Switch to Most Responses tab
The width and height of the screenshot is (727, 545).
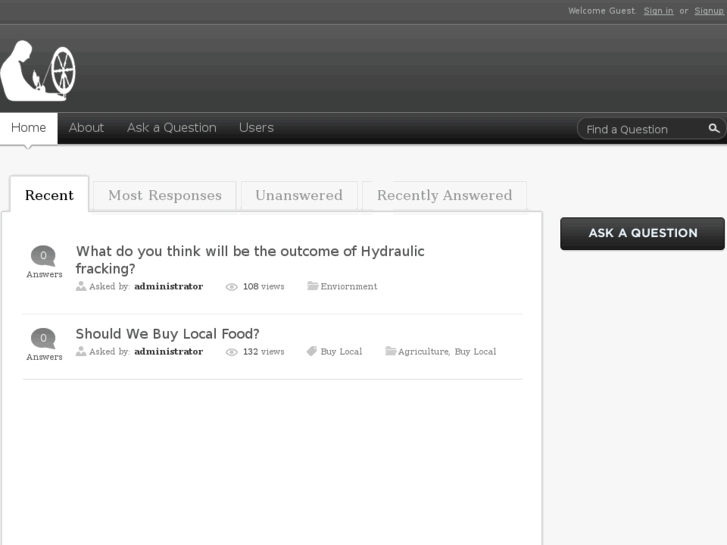click(x=165, y=195)
